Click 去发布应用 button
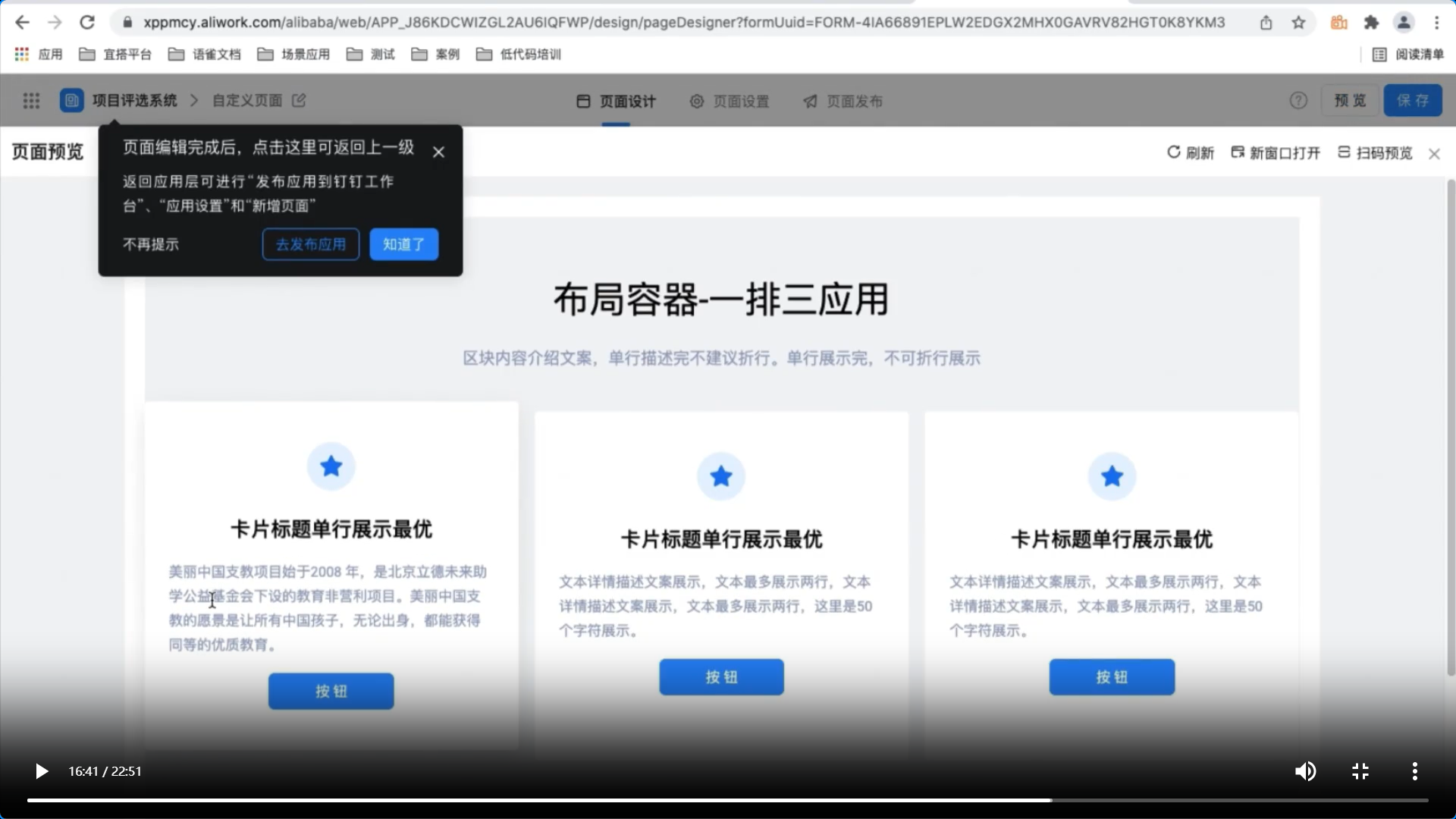This screenshot has height=819, width=1456. tap(311, 244)
